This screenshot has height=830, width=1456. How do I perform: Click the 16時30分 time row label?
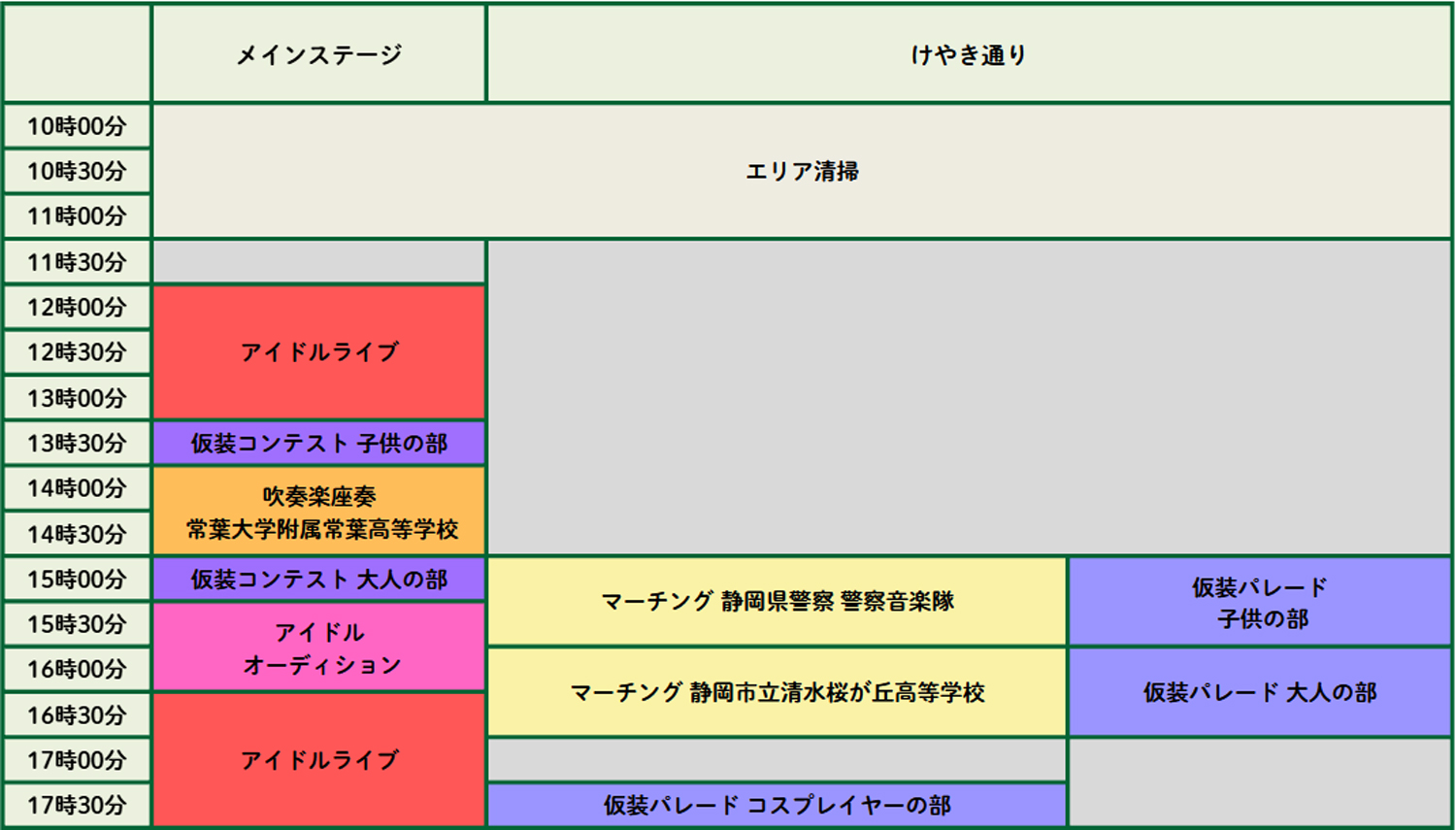click(77, 715)
